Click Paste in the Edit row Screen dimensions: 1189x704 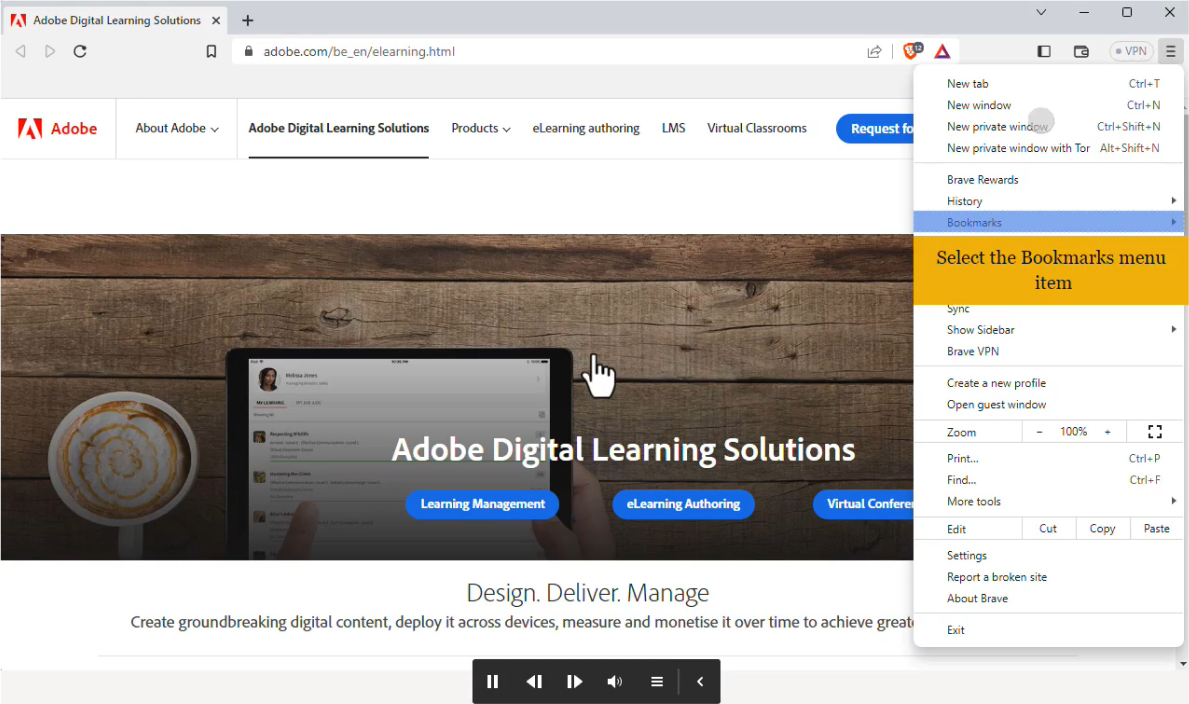1156,529
